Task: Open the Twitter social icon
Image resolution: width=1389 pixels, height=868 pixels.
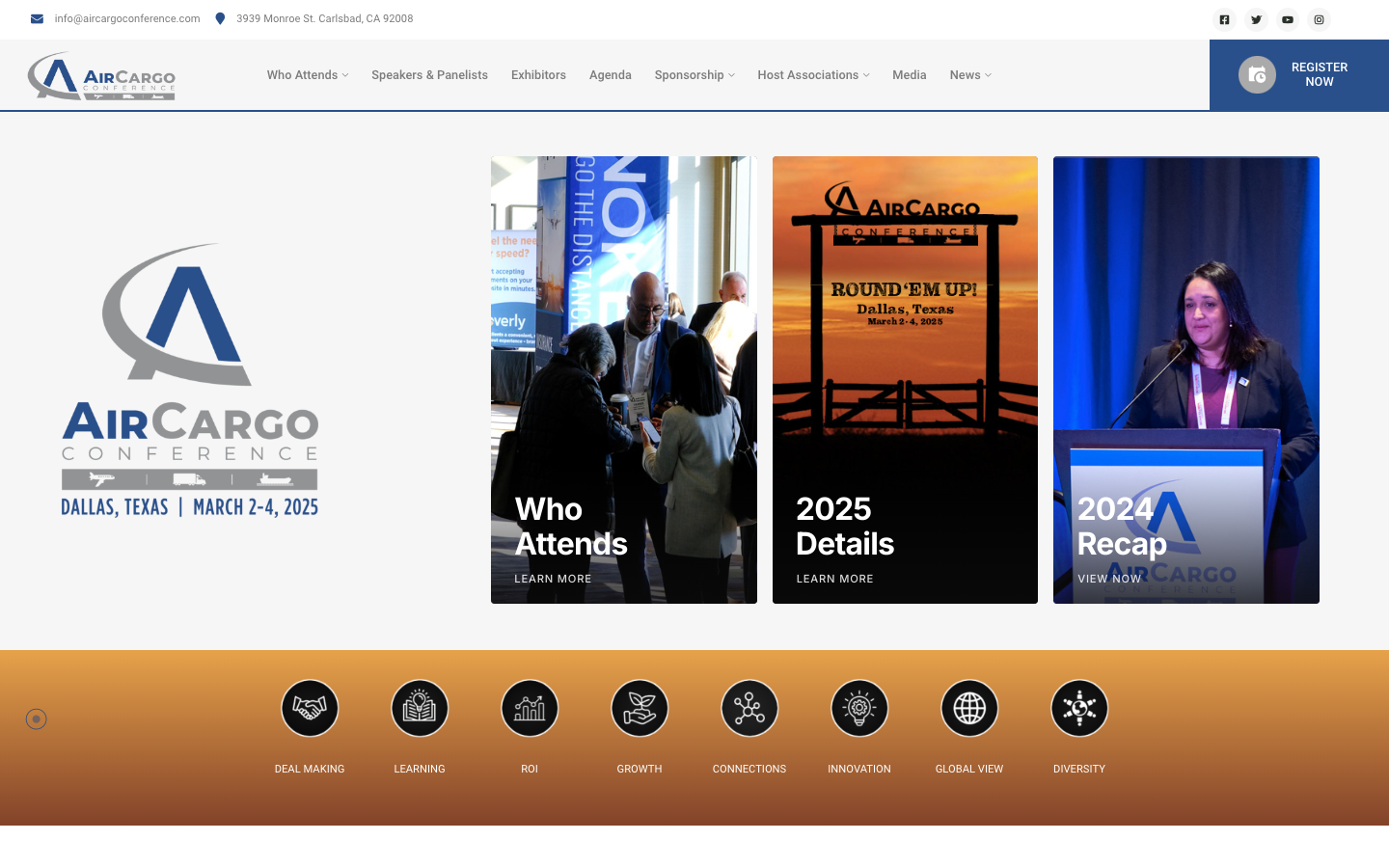Action: (1256, 19)
